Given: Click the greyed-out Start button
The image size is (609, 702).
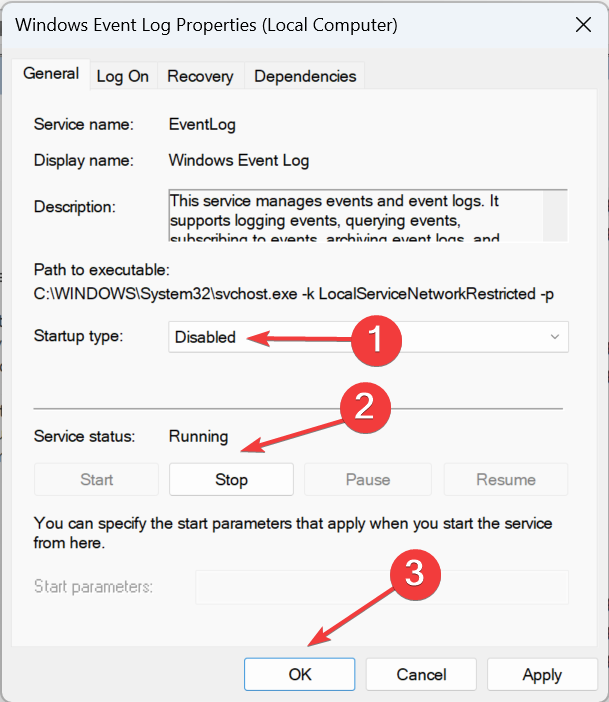Looking at the screenshot, I should [x=96, y=480].
